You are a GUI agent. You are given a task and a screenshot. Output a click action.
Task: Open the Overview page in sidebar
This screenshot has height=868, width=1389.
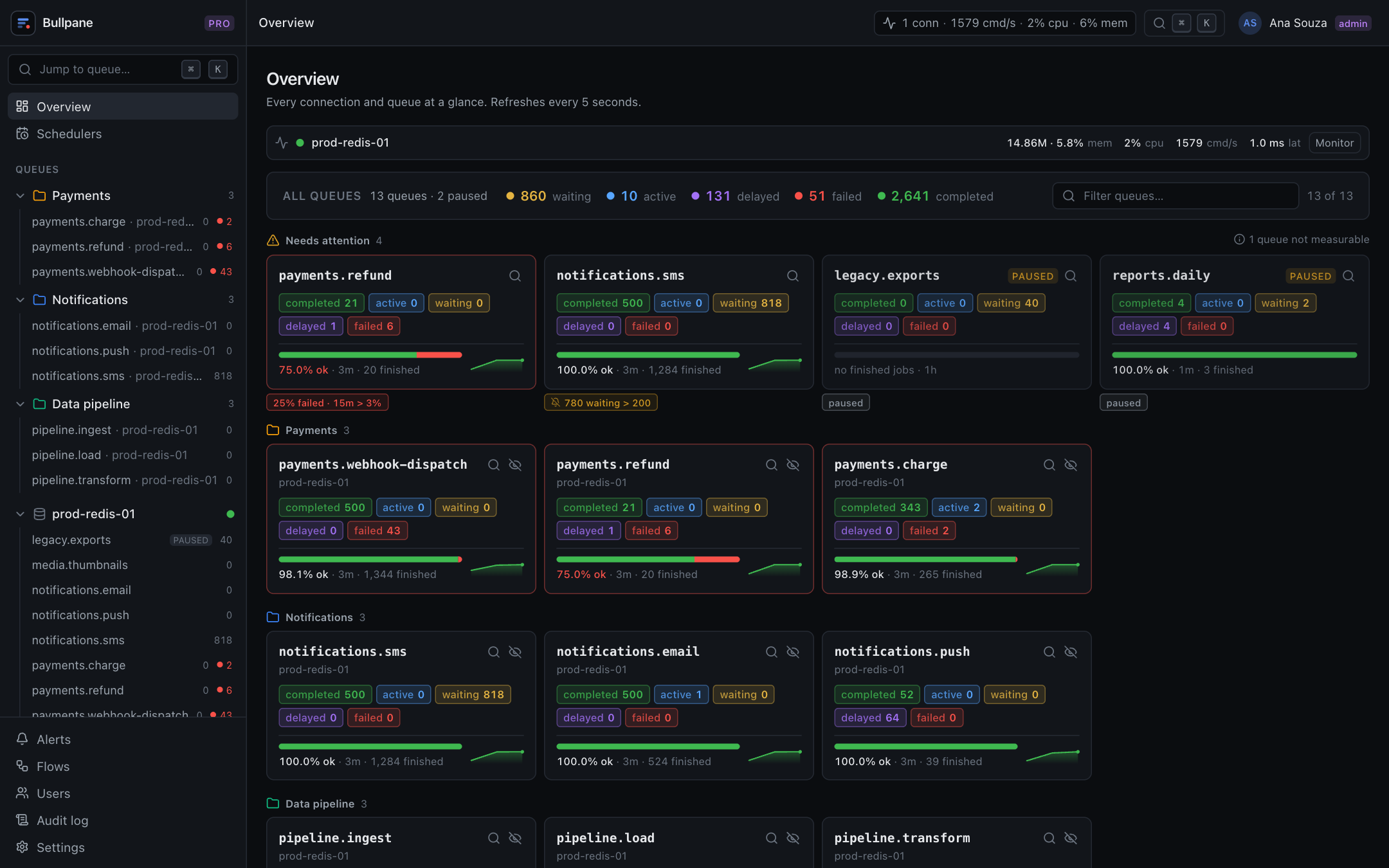pyautogui.click(x=123, y=107)
